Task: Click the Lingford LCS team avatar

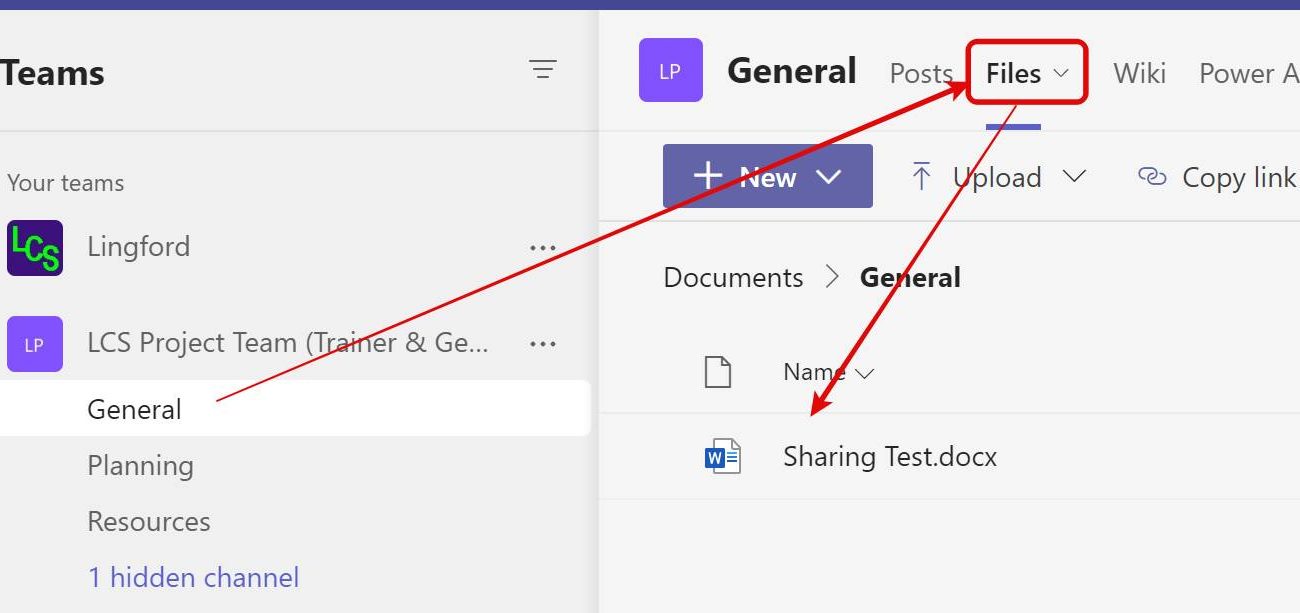Action: point(35,248)
